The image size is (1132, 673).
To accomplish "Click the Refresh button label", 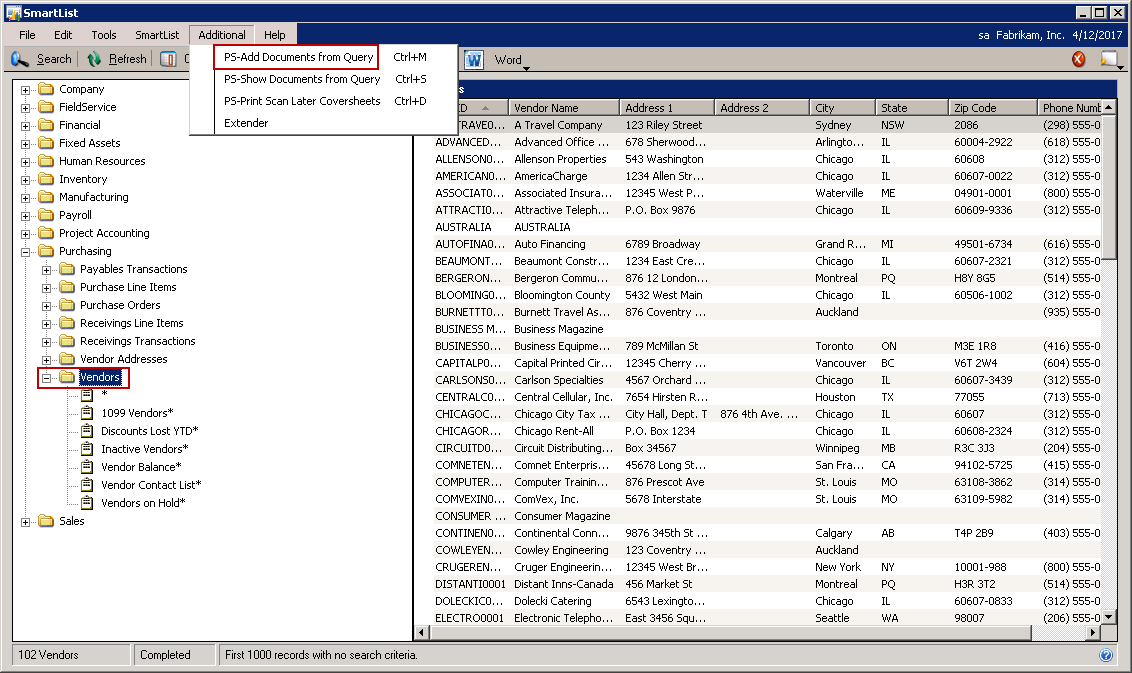I will 128,59.
